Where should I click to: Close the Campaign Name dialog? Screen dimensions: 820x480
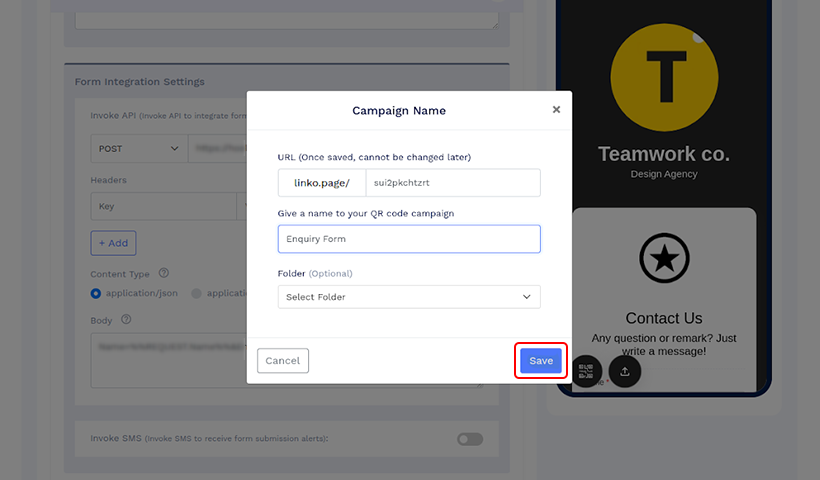[x=556, y=109]
